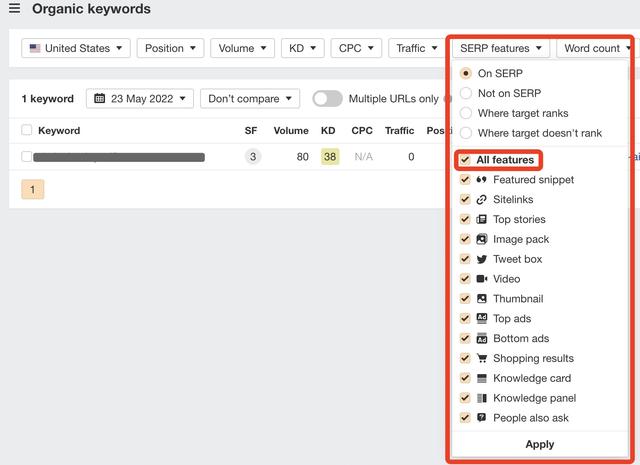
Task: Click the Featured snippet quote icon
Action: (482, 180)
